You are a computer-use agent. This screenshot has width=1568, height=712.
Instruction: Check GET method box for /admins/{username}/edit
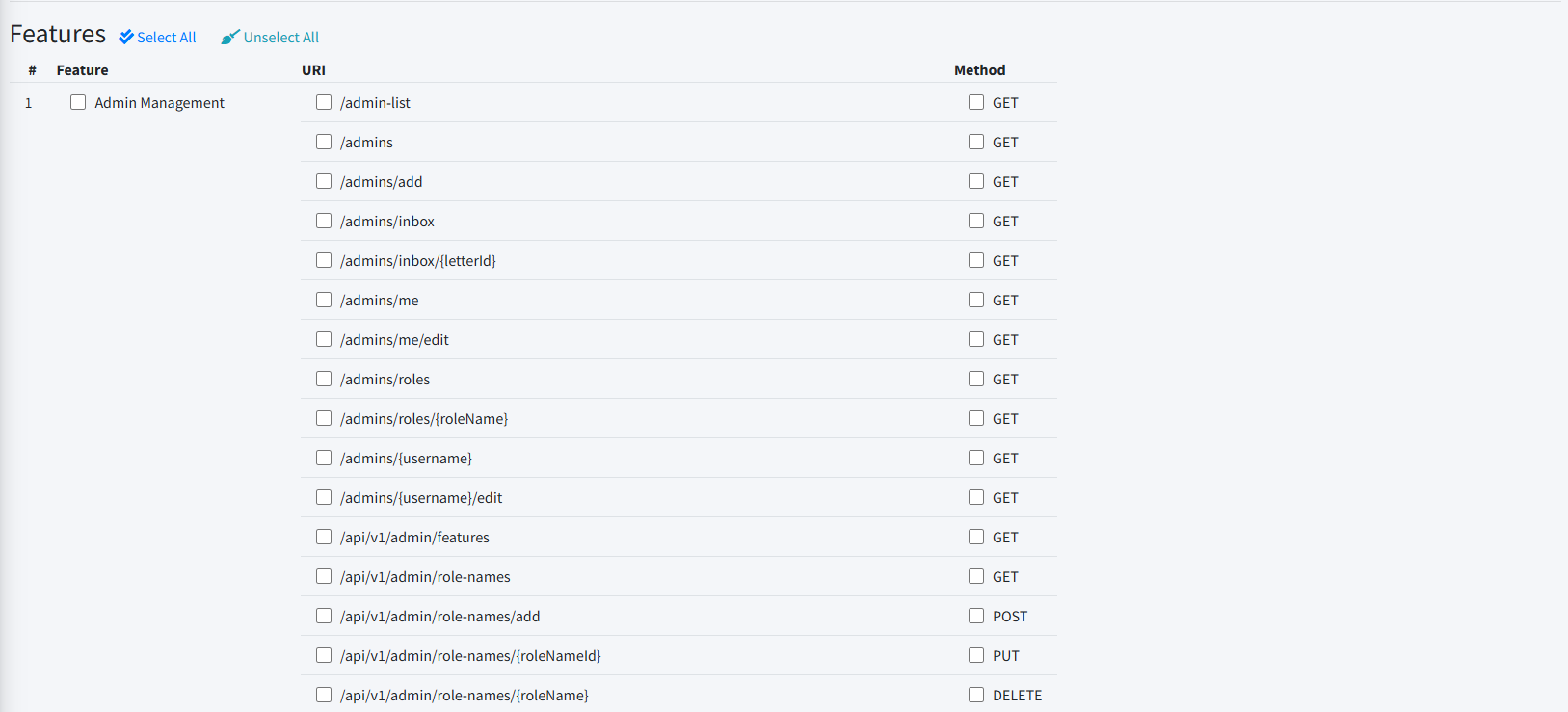pyautogui.click(x=976, y=497)
